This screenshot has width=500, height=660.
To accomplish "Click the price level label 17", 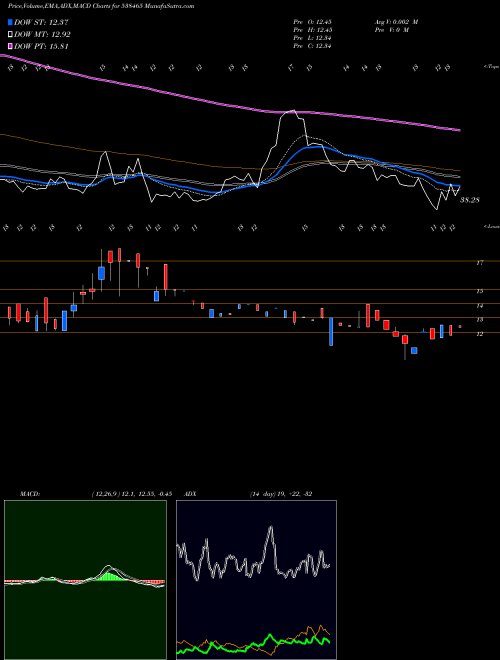I will [479, 263].
